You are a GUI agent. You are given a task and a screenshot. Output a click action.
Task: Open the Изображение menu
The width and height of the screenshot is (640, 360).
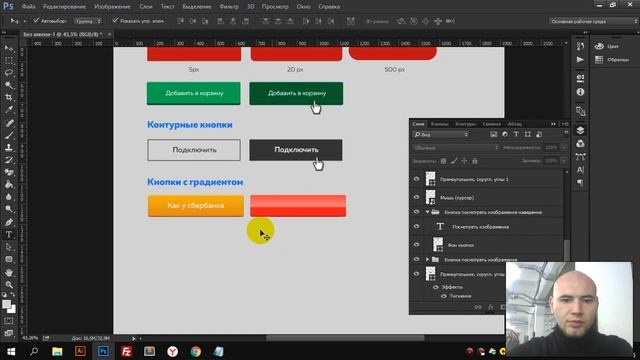(112, 7)
